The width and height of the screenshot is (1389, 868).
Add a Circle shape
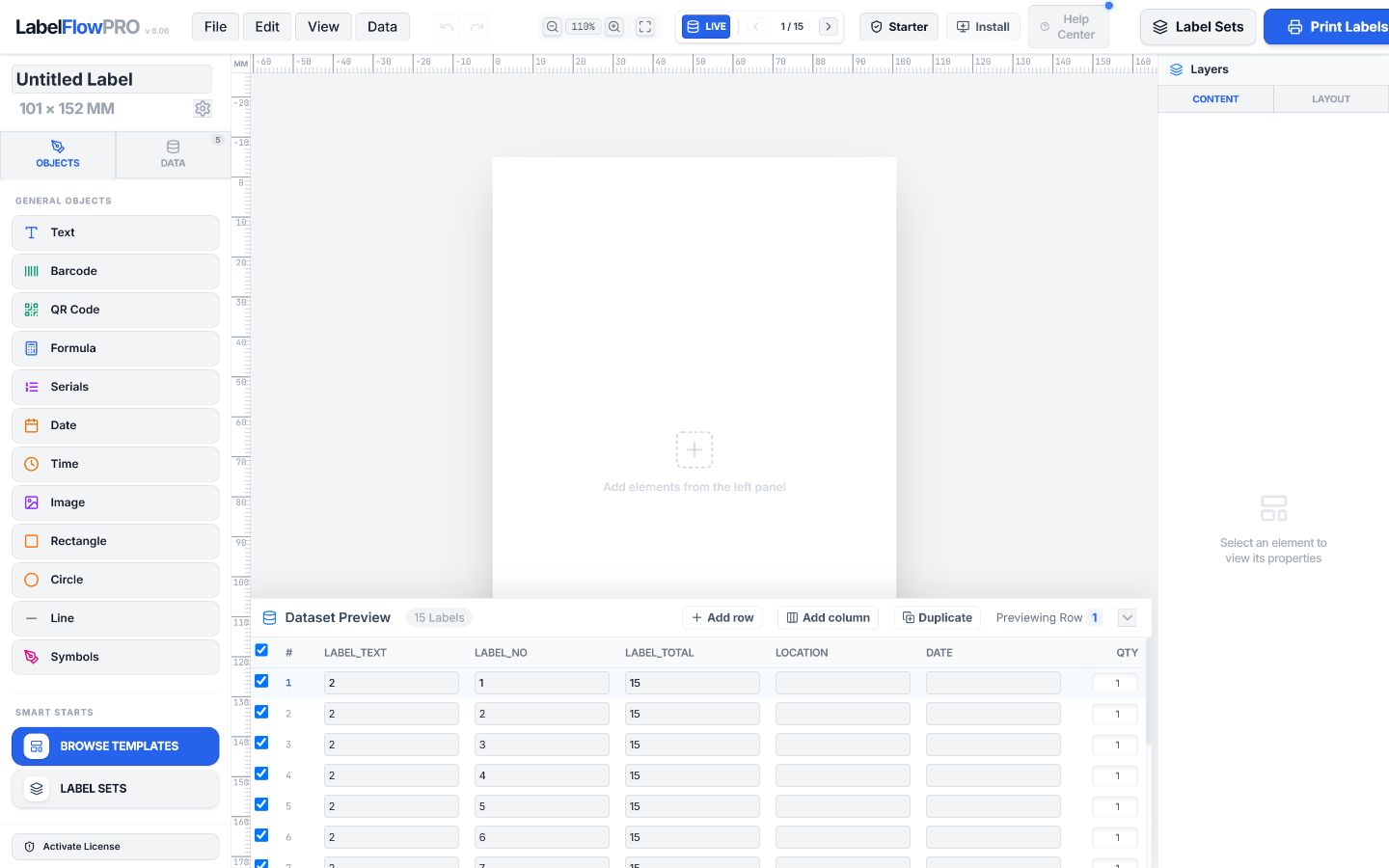point(116,580)
